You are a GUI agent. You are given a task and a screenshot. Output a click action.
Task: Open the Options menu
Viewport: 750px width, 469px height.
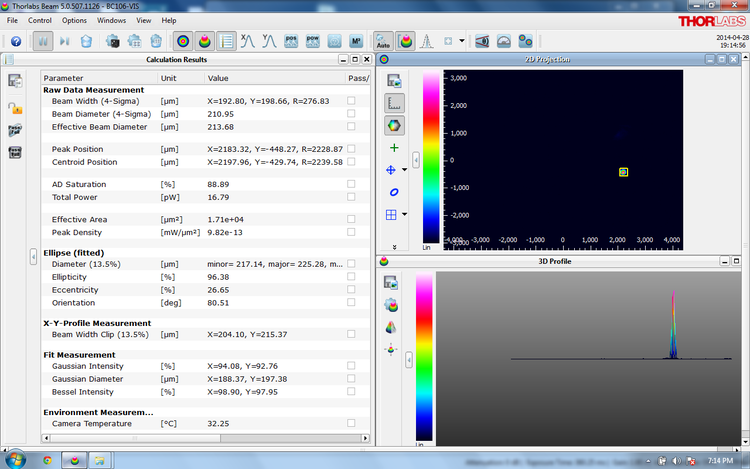point(74,20)
